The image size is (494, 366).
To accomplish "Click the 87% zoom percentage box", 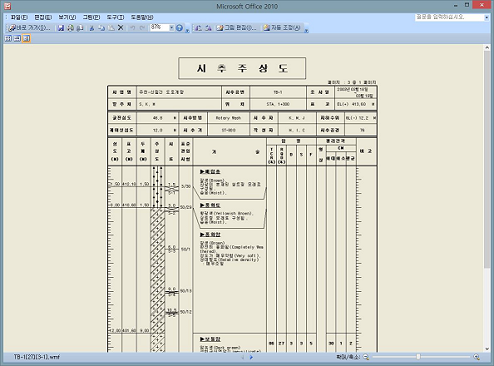I will coord(159,28).
